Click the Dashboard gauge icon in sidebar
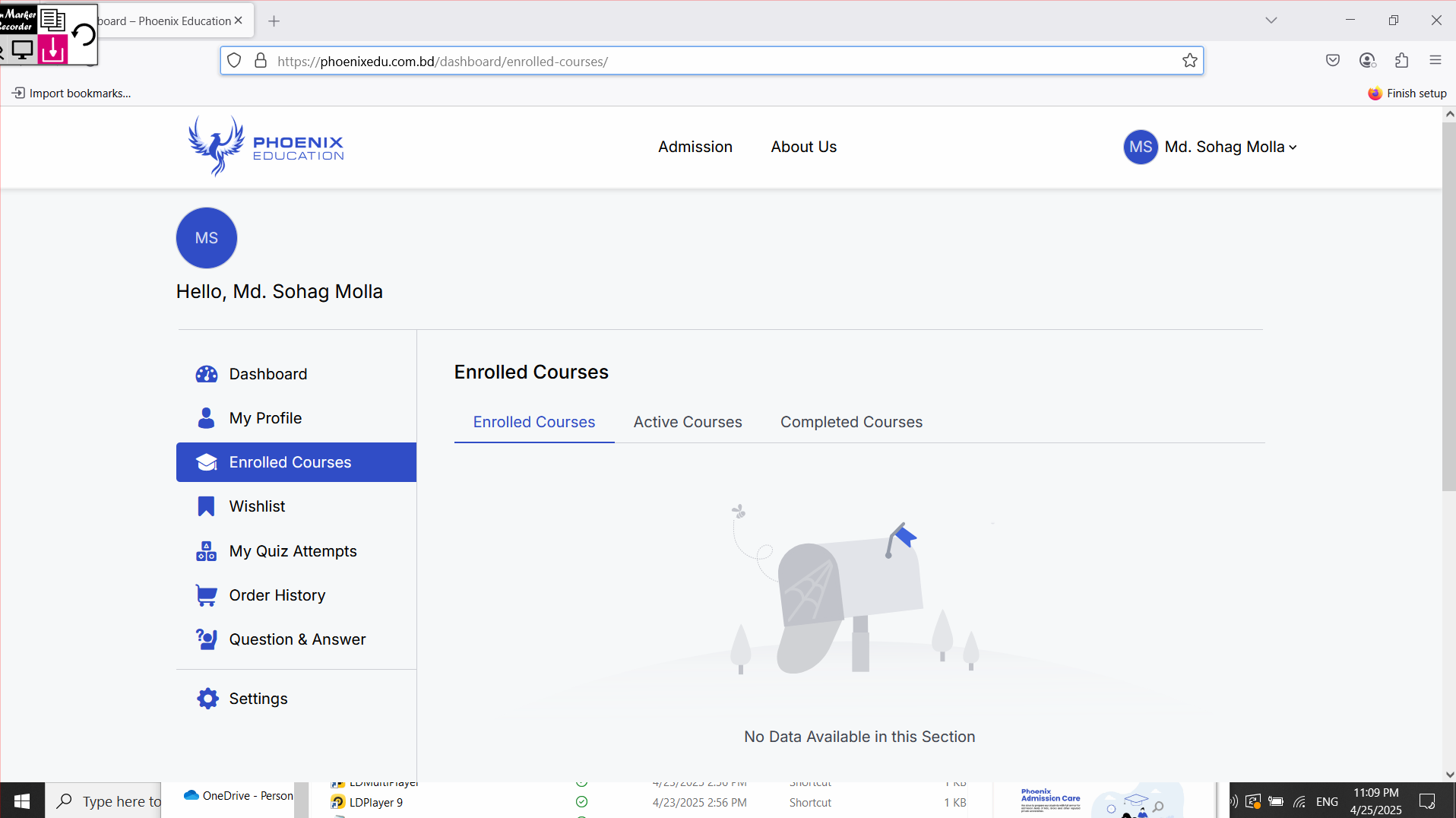Image resolution: width=1456 pixels, height=818 pixels. coord(206,374)
